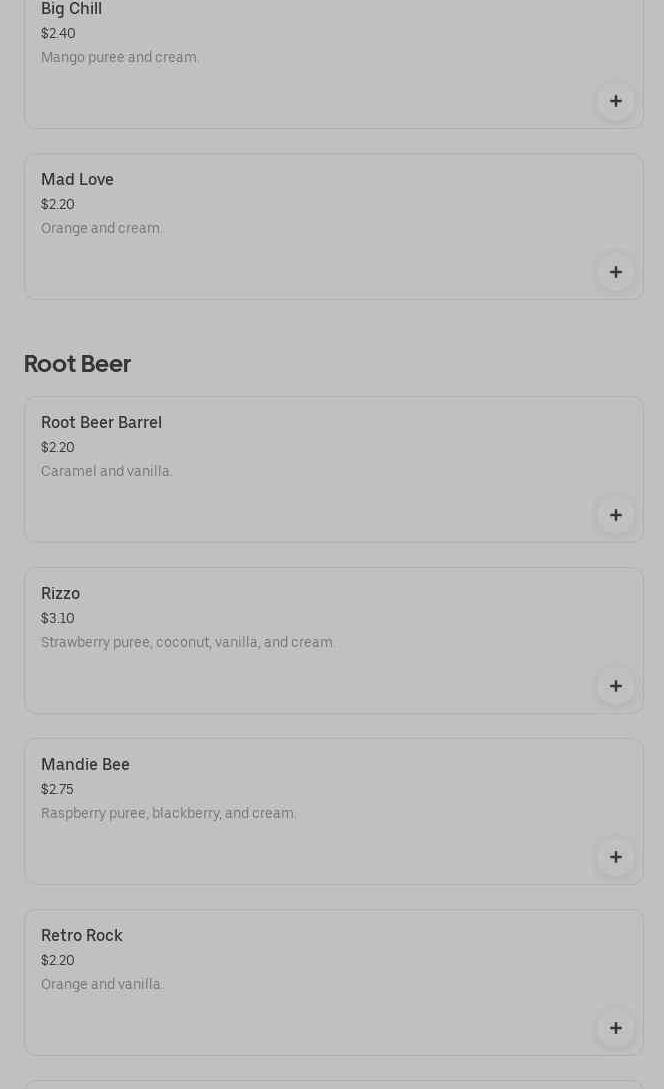
Task: Add Big Chill to the order
Action: click(615, 101)
